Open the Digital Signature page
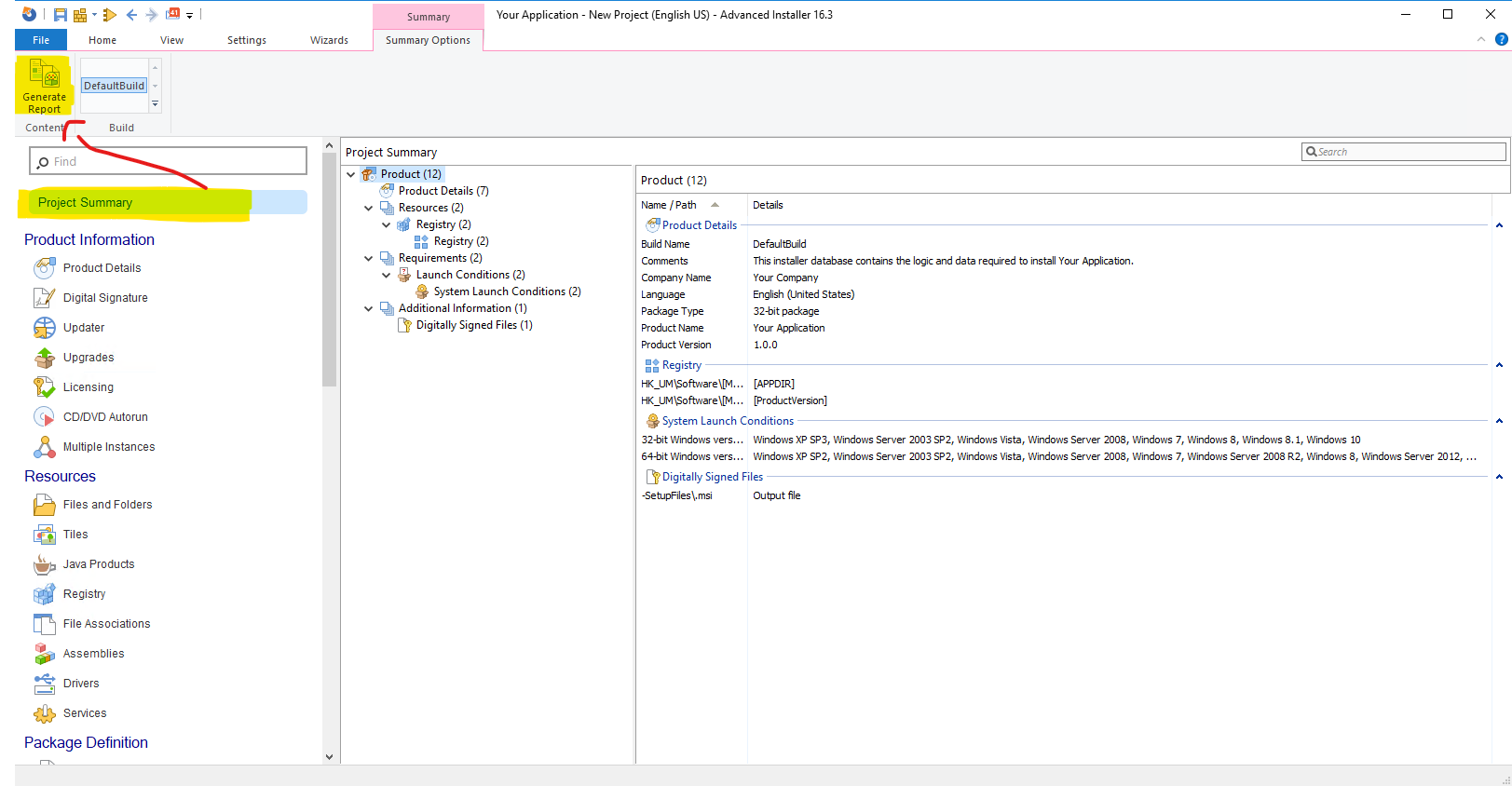 click(105, 298)
